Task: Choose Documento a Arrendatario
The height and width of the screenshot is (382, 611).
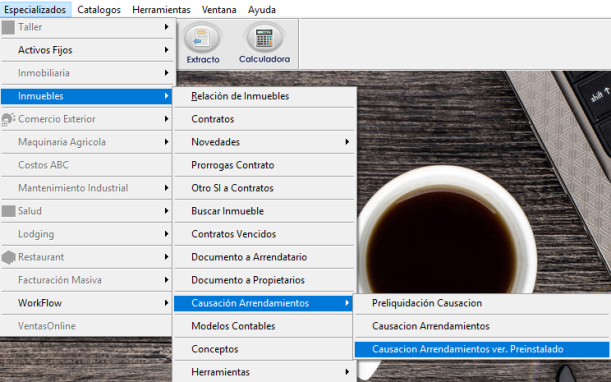Action: (x=264, y=257)
